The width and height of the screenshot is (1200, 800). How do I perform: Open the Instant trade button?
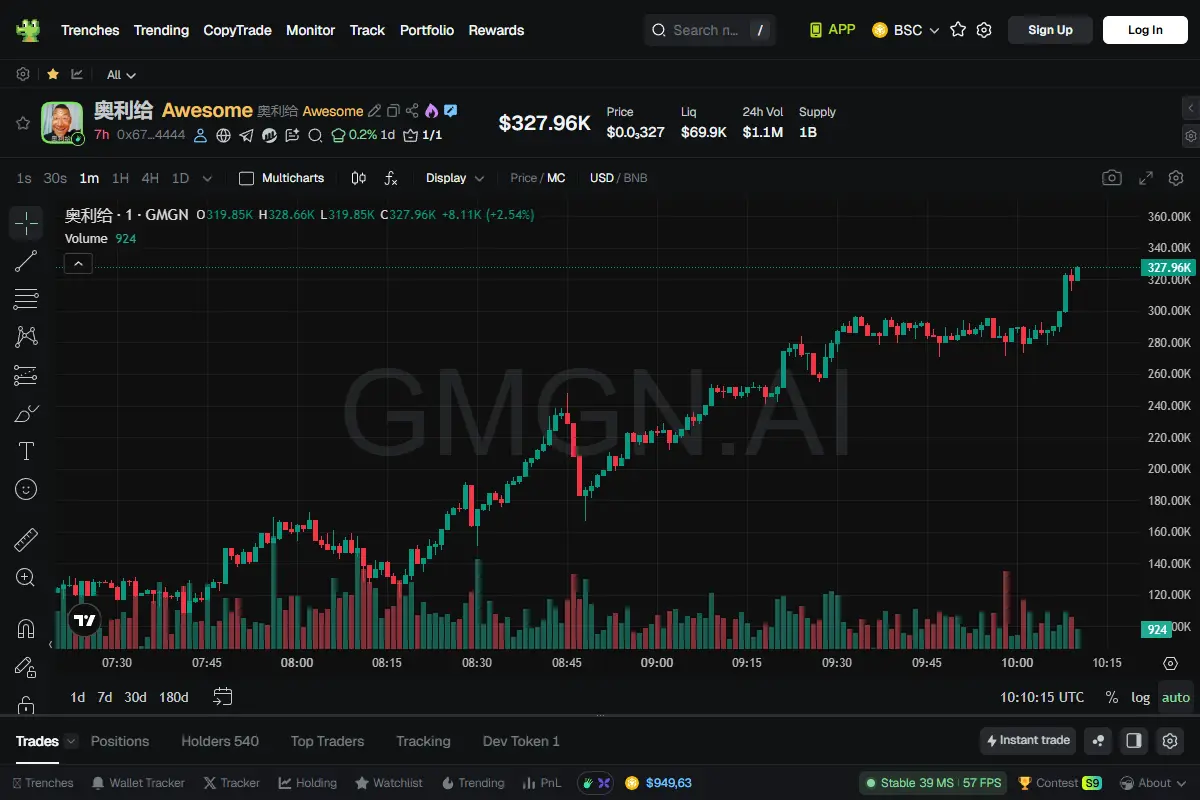(1028, 741)
